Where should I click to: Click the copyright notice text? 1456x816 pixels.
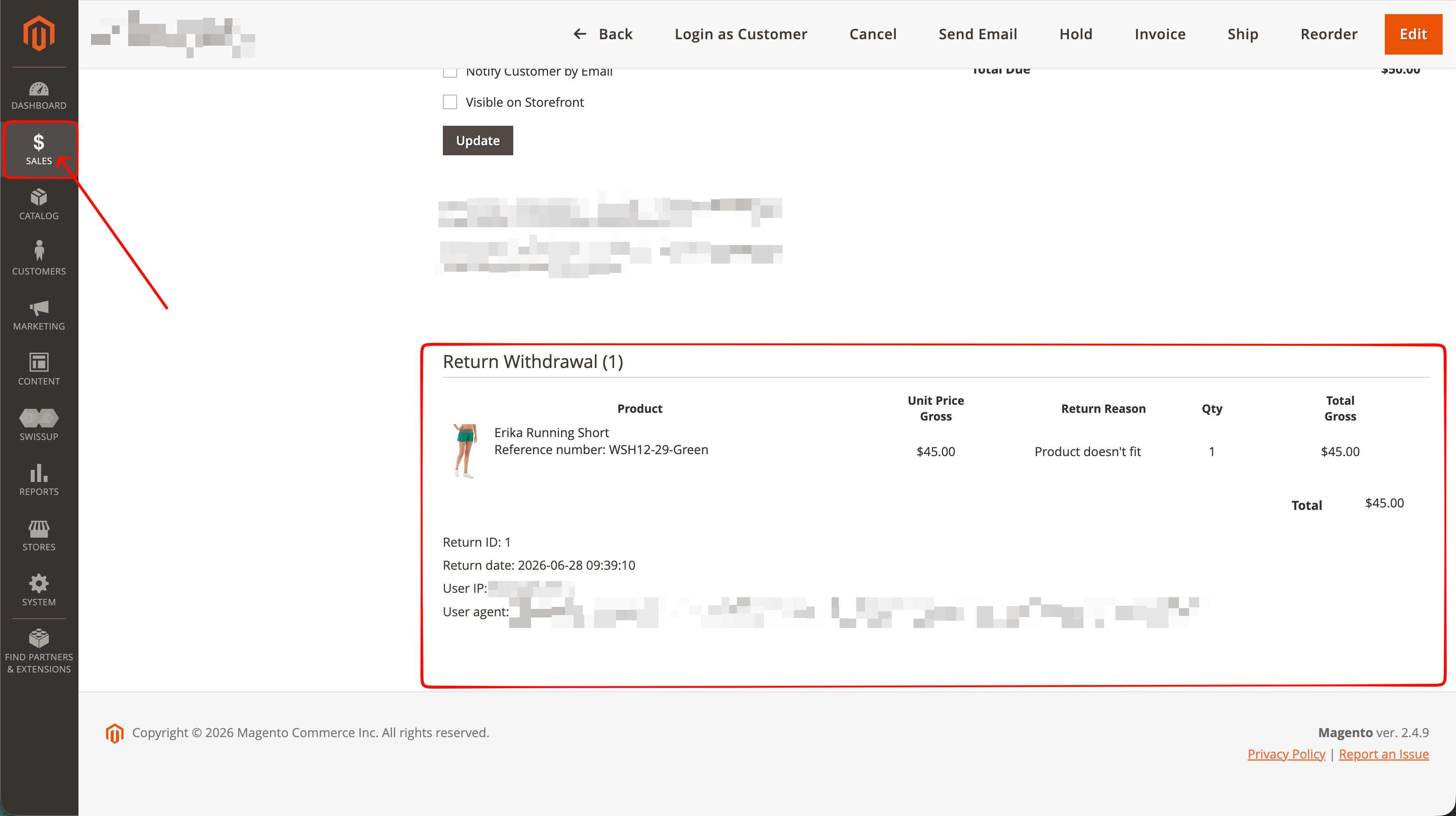coord(310,732)
